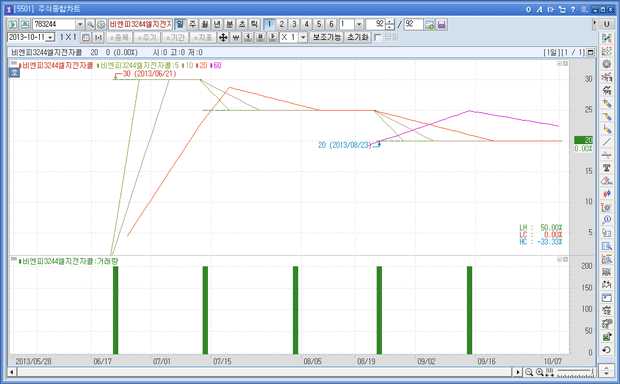Click the undo arrow icon in sidebar
Image resolution: width=620 pixels, height=384 pixels.
coord(607,350)
